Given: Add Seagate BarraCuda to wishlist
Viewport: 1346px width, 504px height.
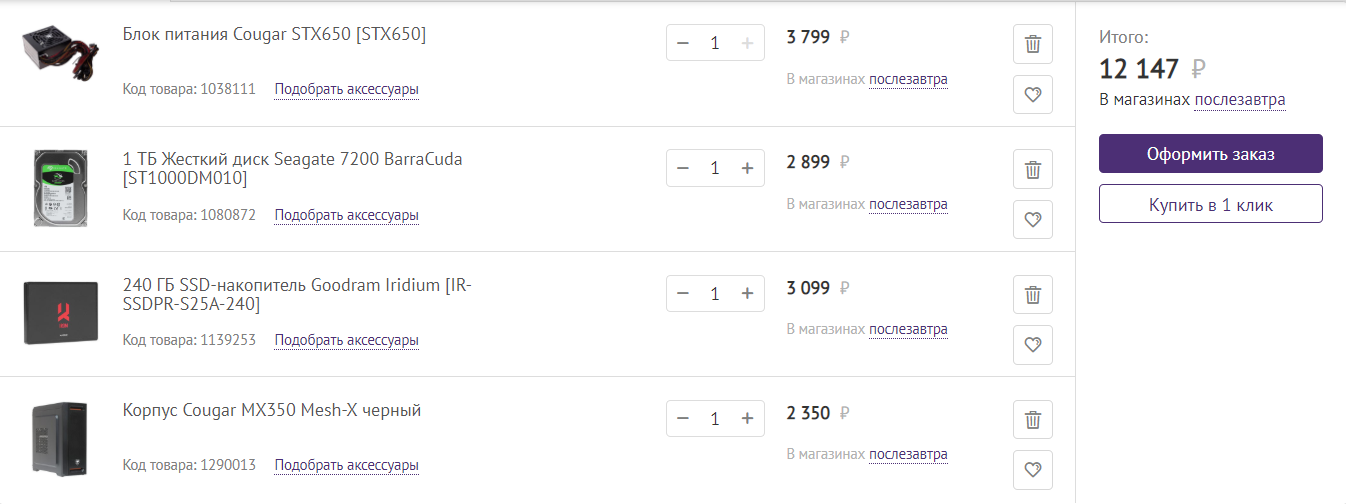Looking at the screenshot, I should [x=1033, y=220].
